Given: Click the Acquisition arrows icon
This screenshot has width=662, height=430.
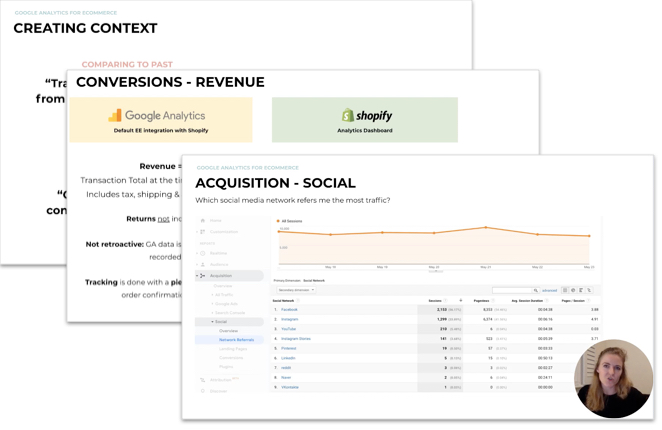Looking at the screenshot, I should [x=203, y=275].
